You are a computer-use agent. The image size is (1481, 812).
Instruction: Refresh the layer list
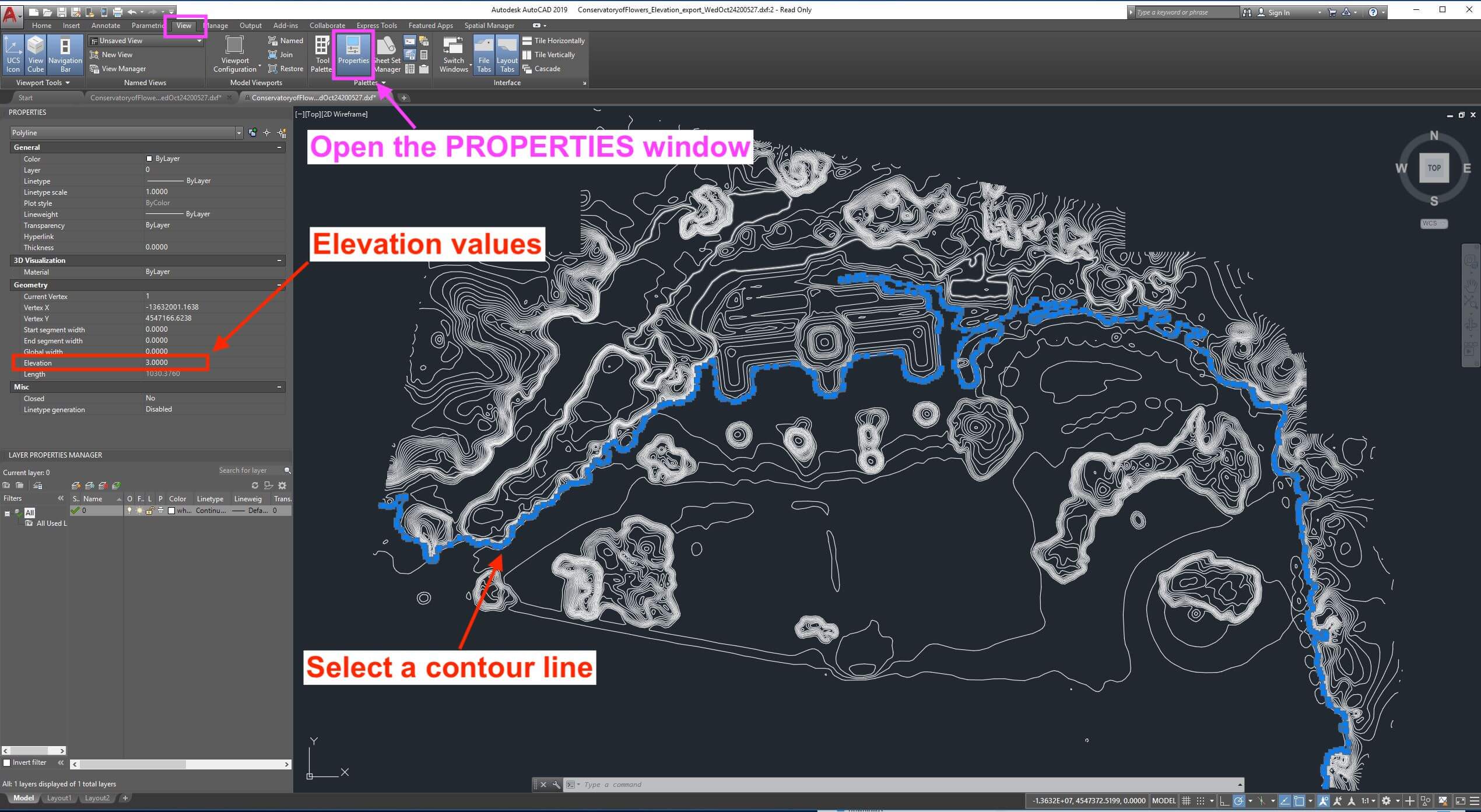point(255,485)
